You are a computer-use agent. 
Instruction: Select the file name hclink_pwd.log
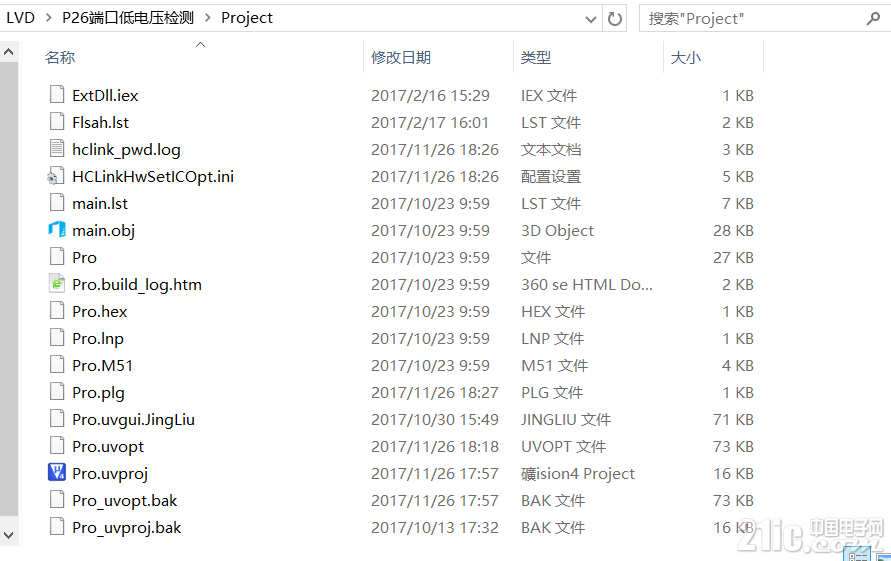126,149
